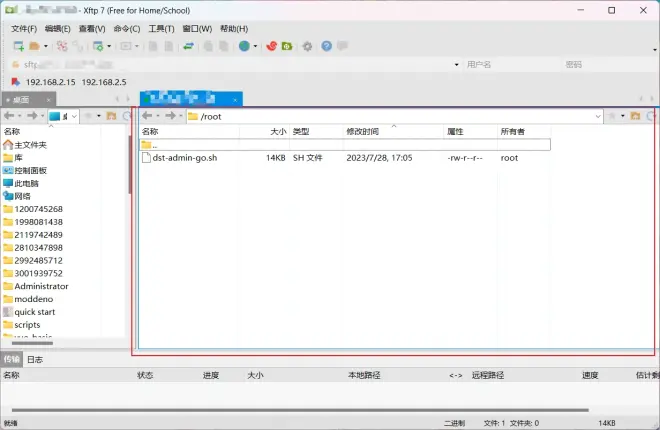Sort remote files by 类型 column
Image resolution: width=660 pixels, height=430 pixels.
[317, 132]
